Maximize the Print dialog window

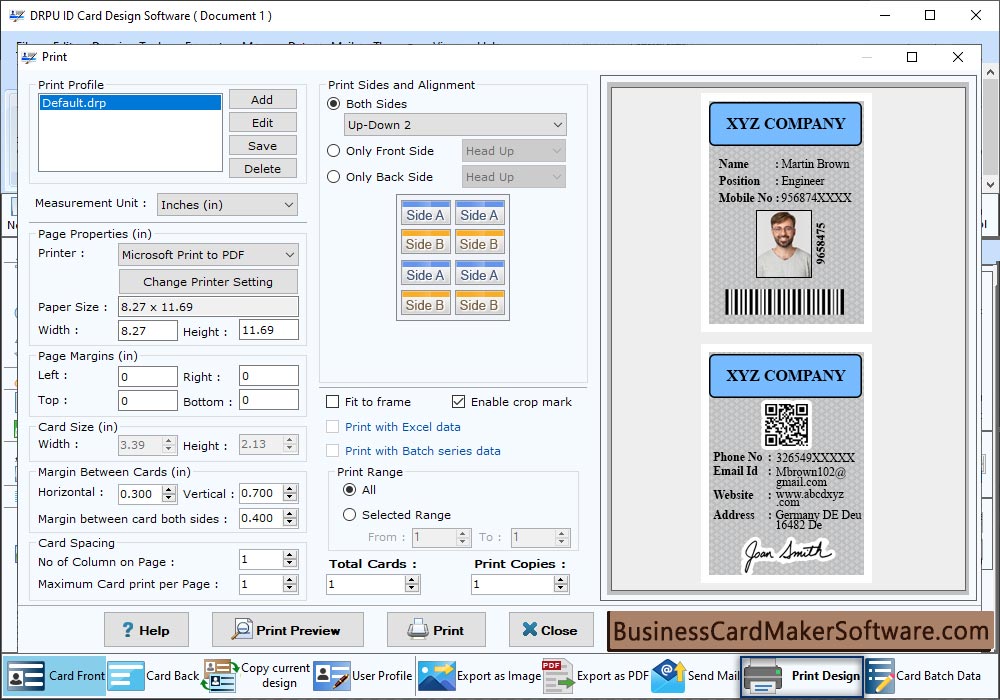click(x=912, y=57)
